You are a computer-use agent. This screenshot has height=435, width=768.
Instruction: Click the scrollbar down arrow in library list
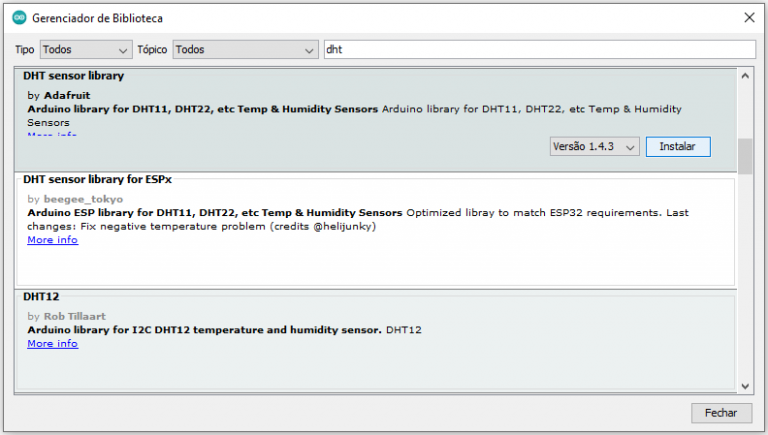745,386
